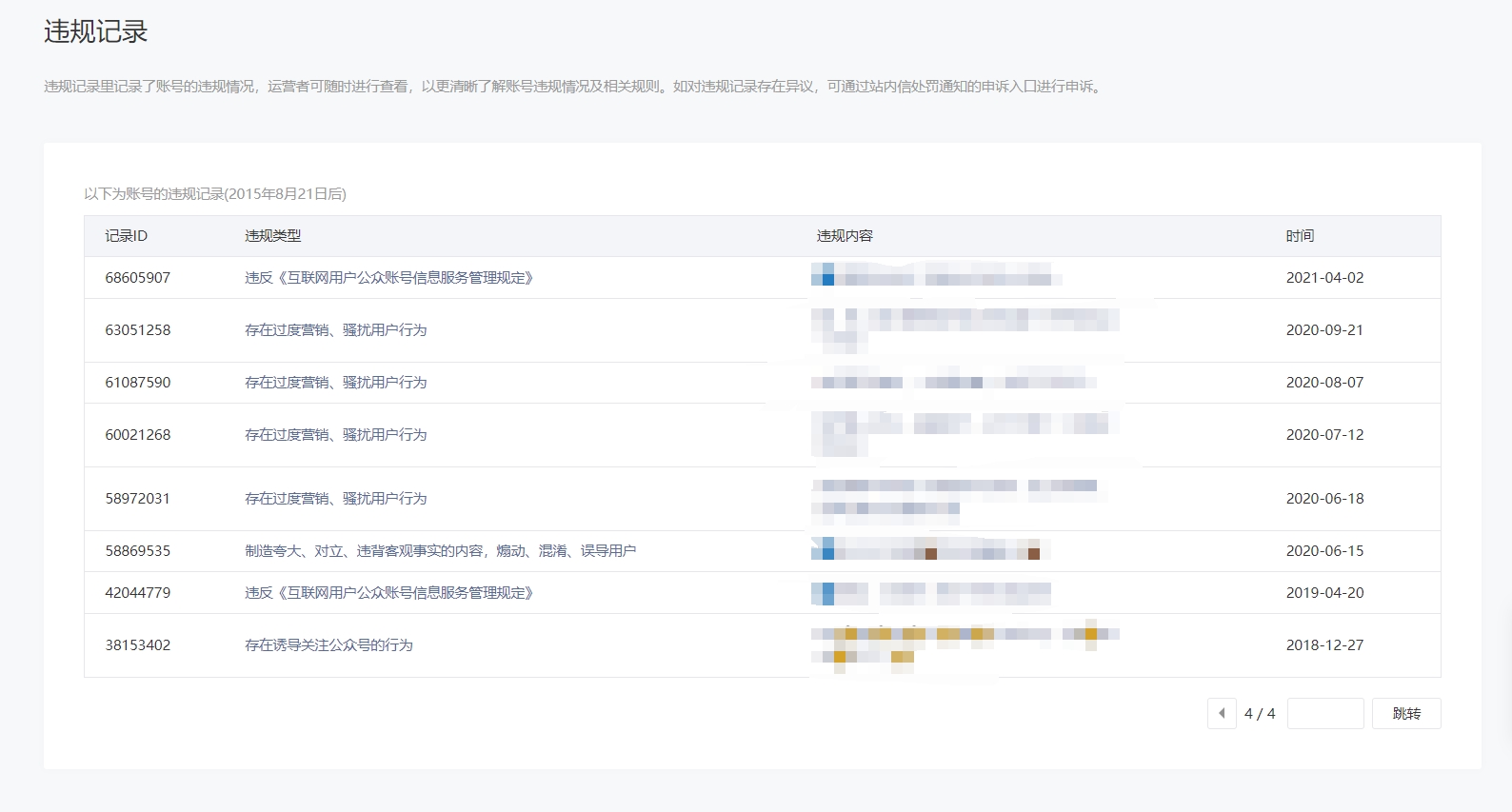
Task: Click the date 2020-07-12
Action: [x=1325, y=435]
